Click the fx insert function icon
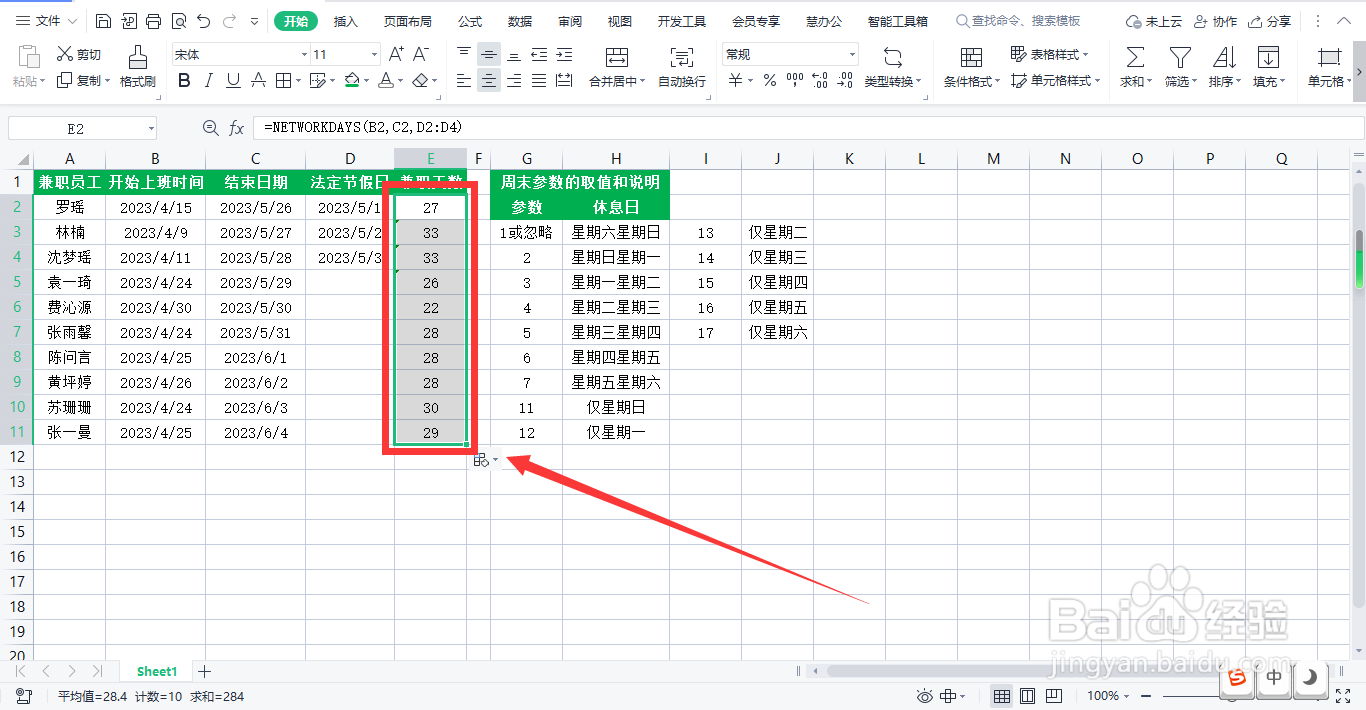The image size is (1366, 710). pyautogui.click(x=237, y=128)
